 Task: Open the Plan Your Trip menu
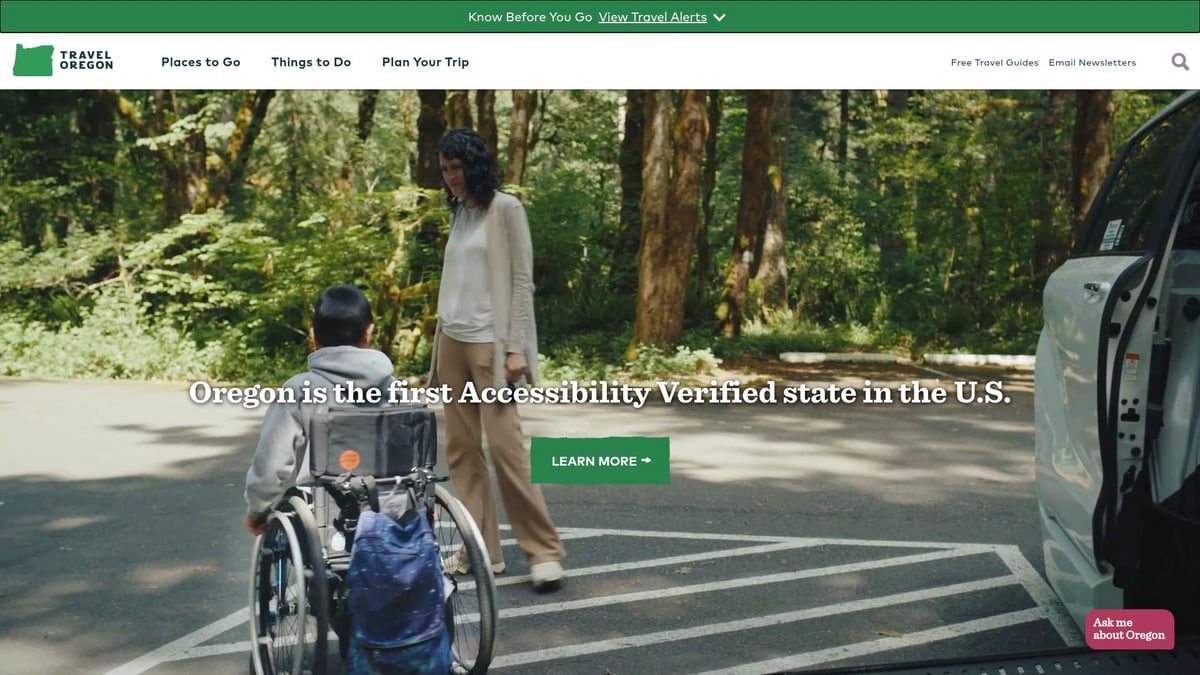pos(425,62)
